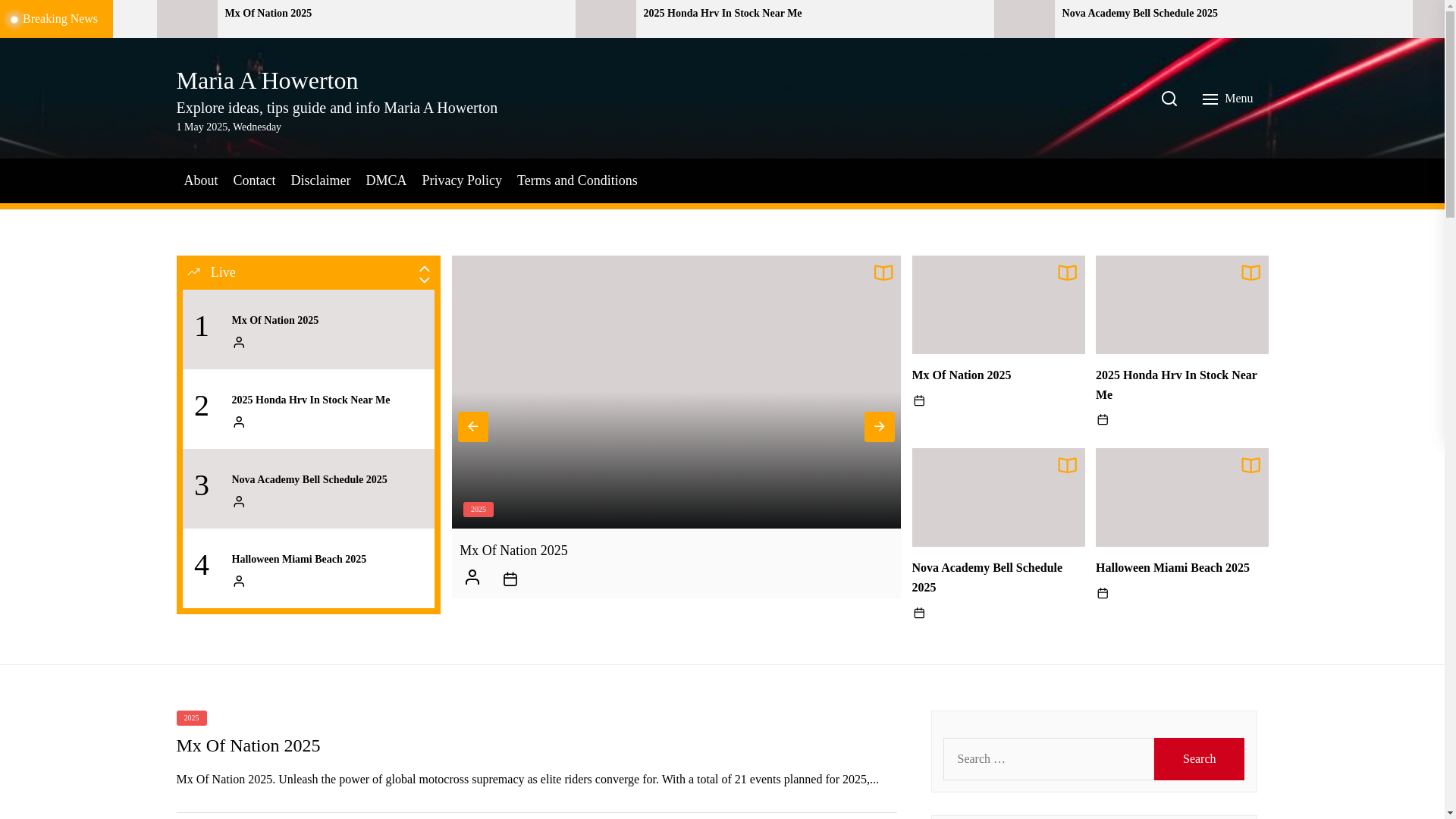Click the red Search button
The image size is (1456, 819).
[1199, 759]
